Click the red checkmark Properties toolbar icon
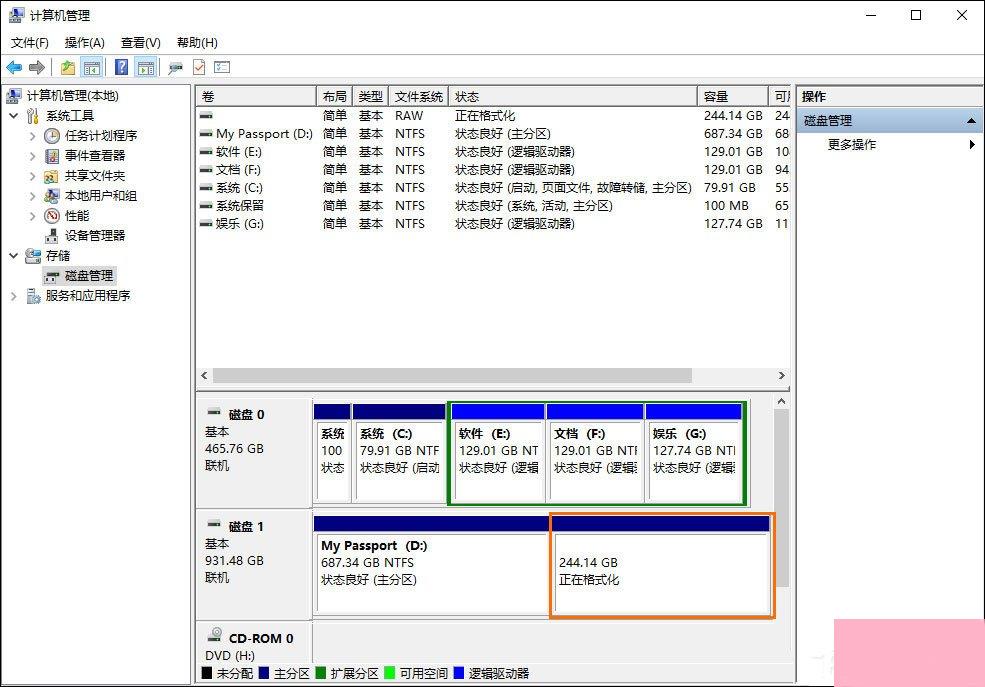The width and height of the screenshot is (985, 687). (x=199, y=67)
